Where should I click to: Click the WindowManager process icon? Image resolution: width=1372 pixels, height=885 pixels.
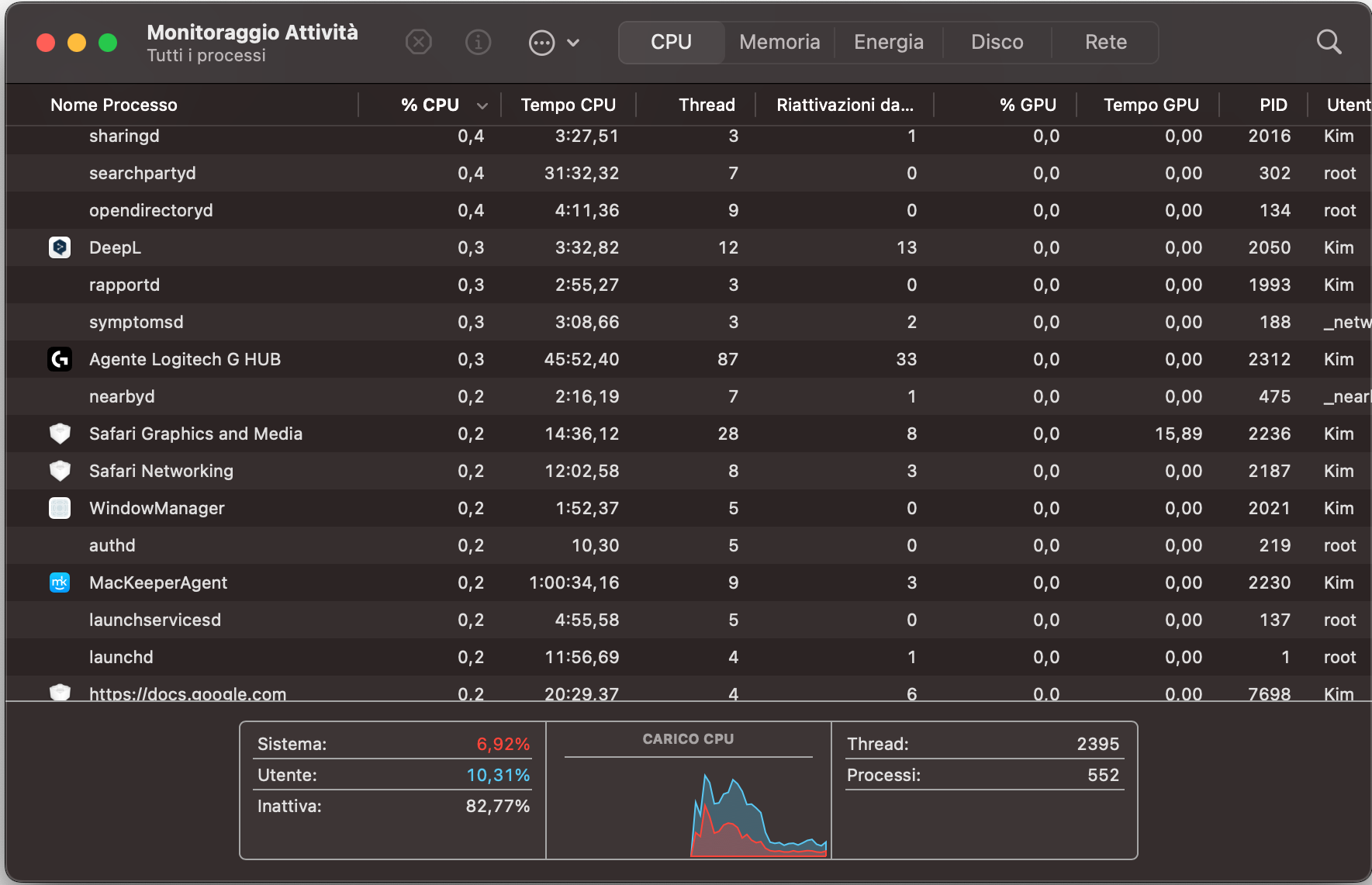click(60, 508)
